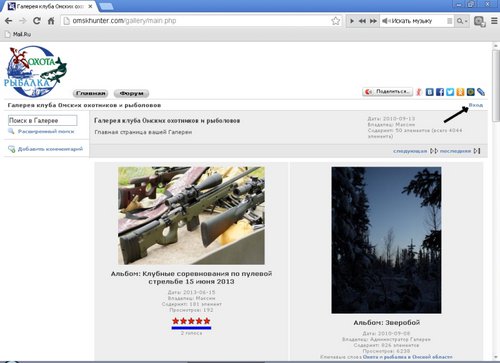Open the Главная navigation button
This screenshot has width=500, height=363.
(90, 93)
